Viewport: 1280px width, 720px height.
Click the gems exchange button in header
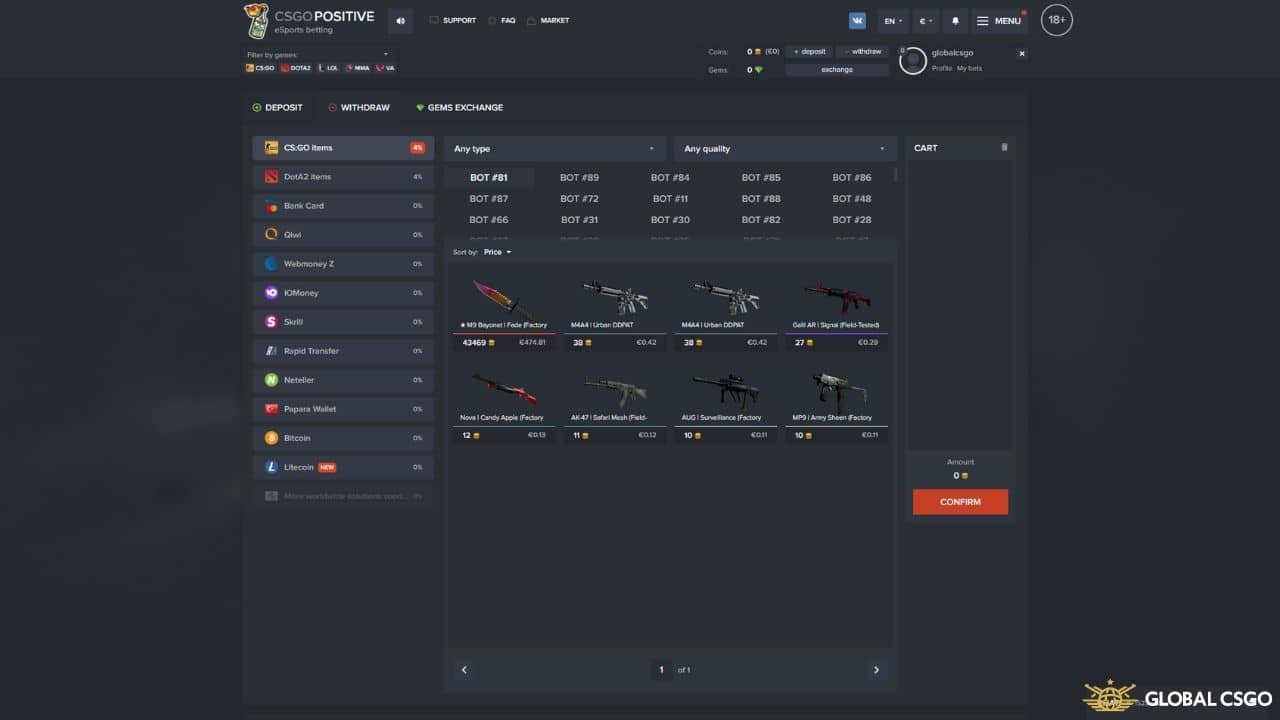tap(837, 69)
